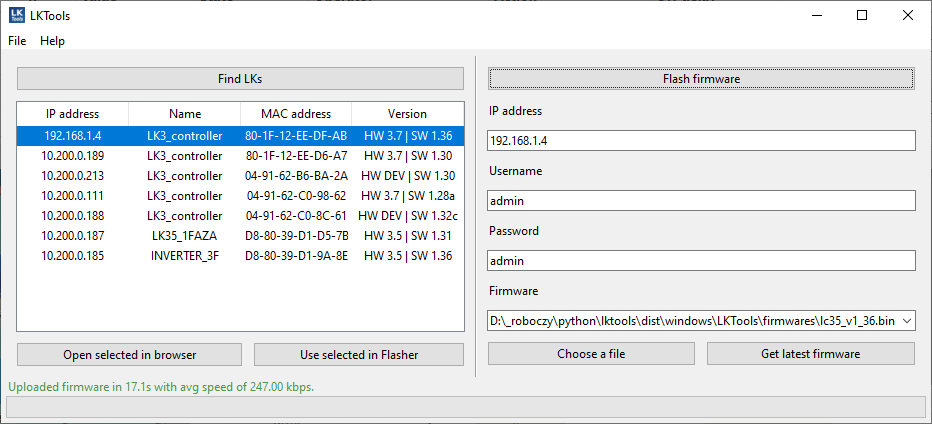932x424 pixels.
Task: Focus the IP address input field
Action: [701, 141]
